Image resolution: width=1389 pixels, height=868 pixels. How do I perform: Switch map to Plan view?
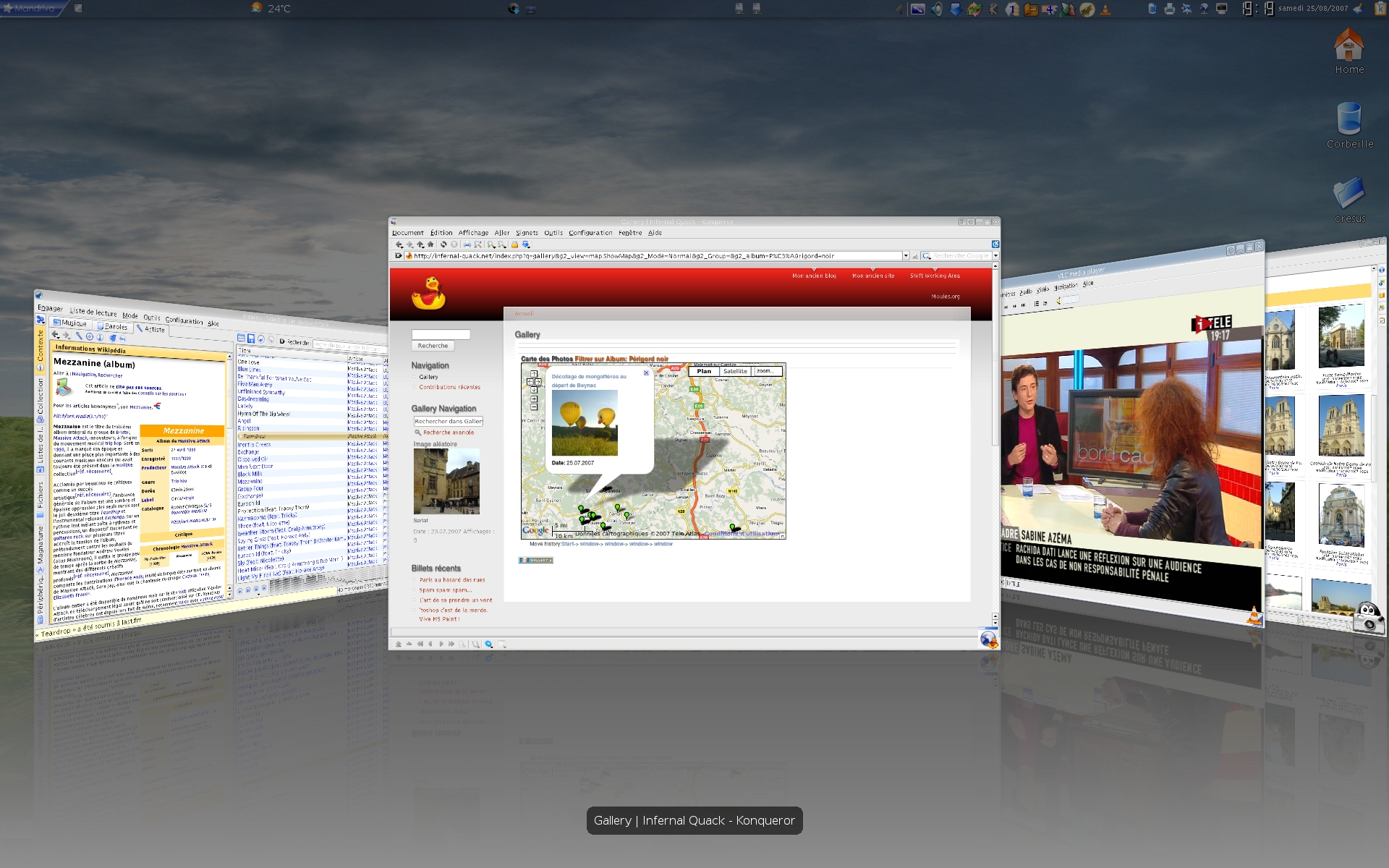(x=704, y=371)
